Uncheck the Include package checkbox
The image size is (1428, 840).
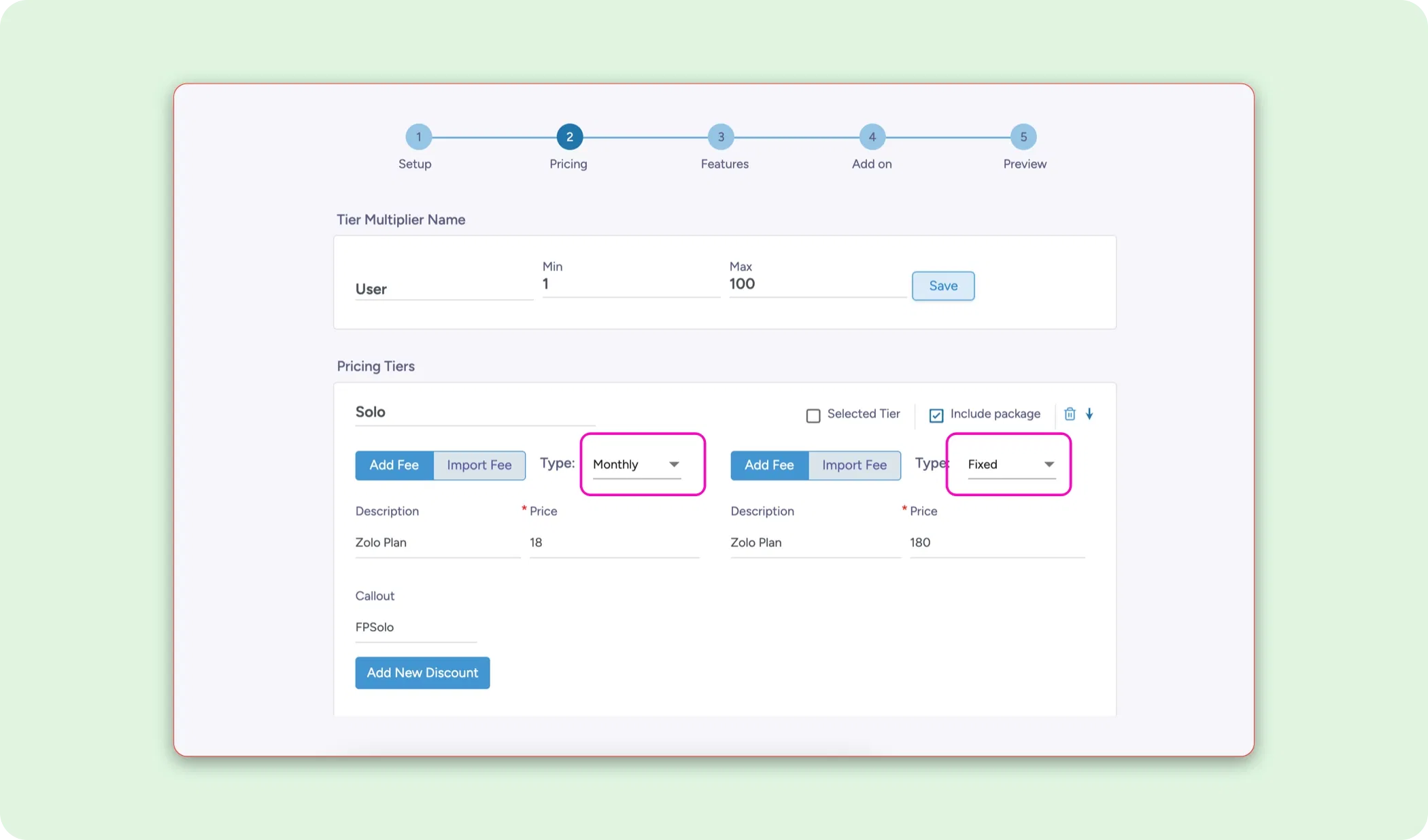click(x=936, y=415)
